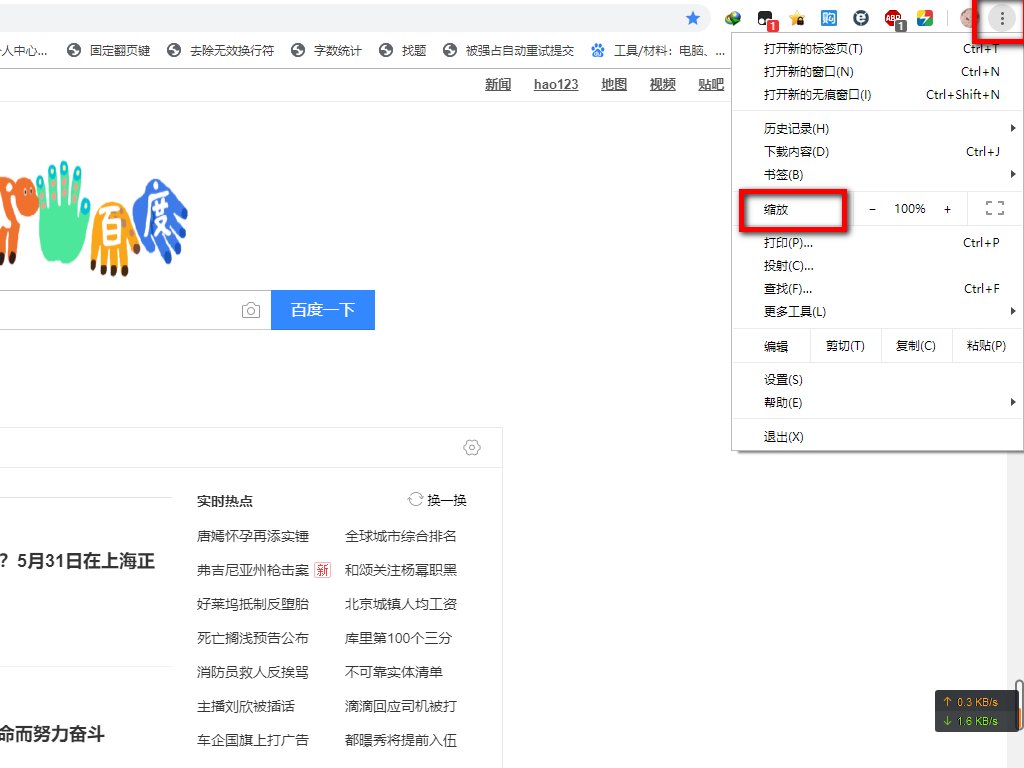This screenshot has height=768, width=1024.
Task: Expand the 帮助 submenu
Action: (x=781, y=402)
